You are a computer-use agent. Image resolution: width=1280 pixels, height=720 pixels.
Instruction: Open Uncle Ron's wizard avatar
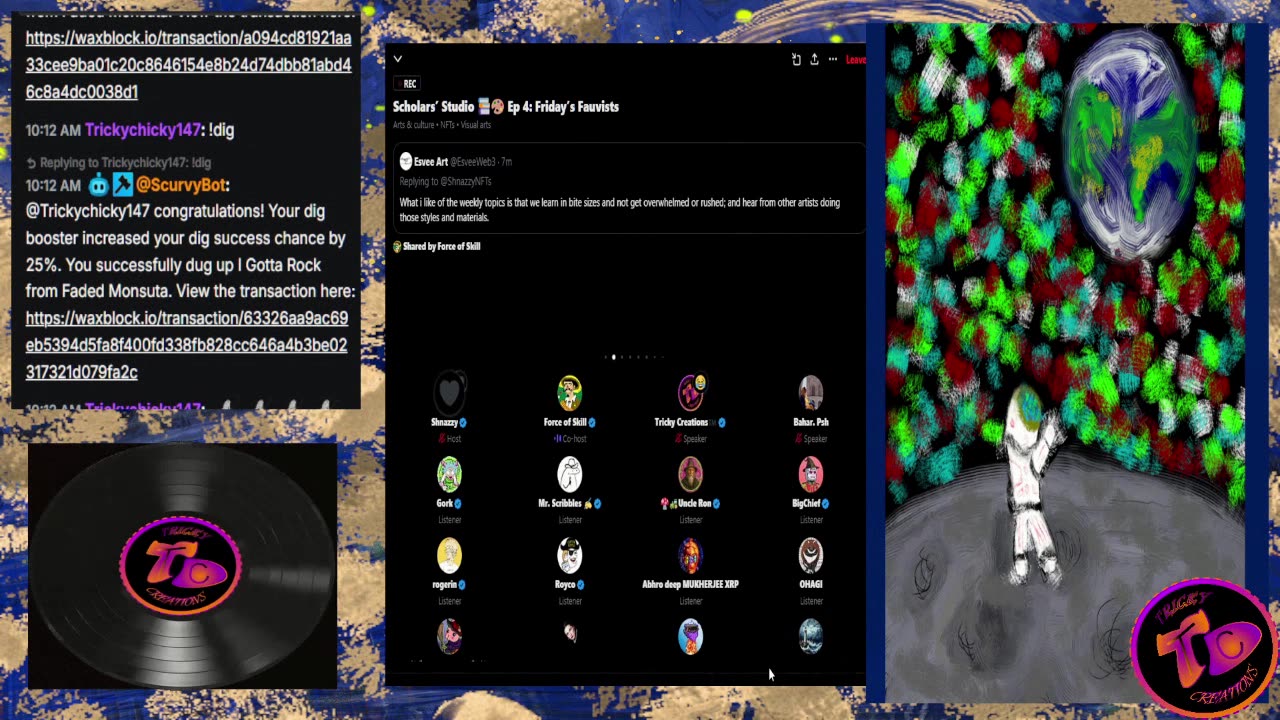[690, 474]
